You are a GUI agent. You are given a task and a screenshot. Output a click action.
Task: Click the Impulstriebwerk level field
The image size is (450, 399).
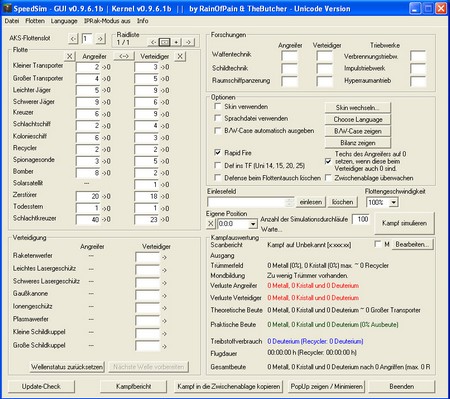pyautogui.click(x=418, y=69)
